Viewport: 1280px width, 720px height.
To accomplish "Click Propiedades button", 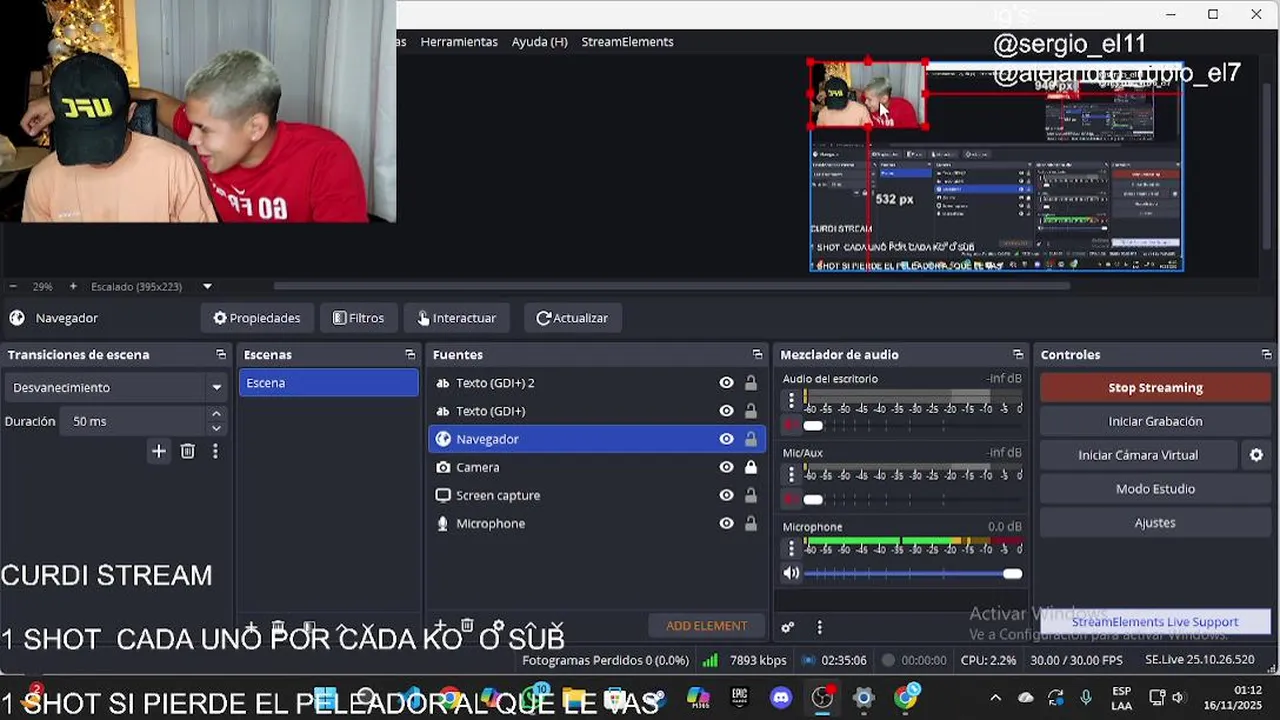I will pos(257,318).
